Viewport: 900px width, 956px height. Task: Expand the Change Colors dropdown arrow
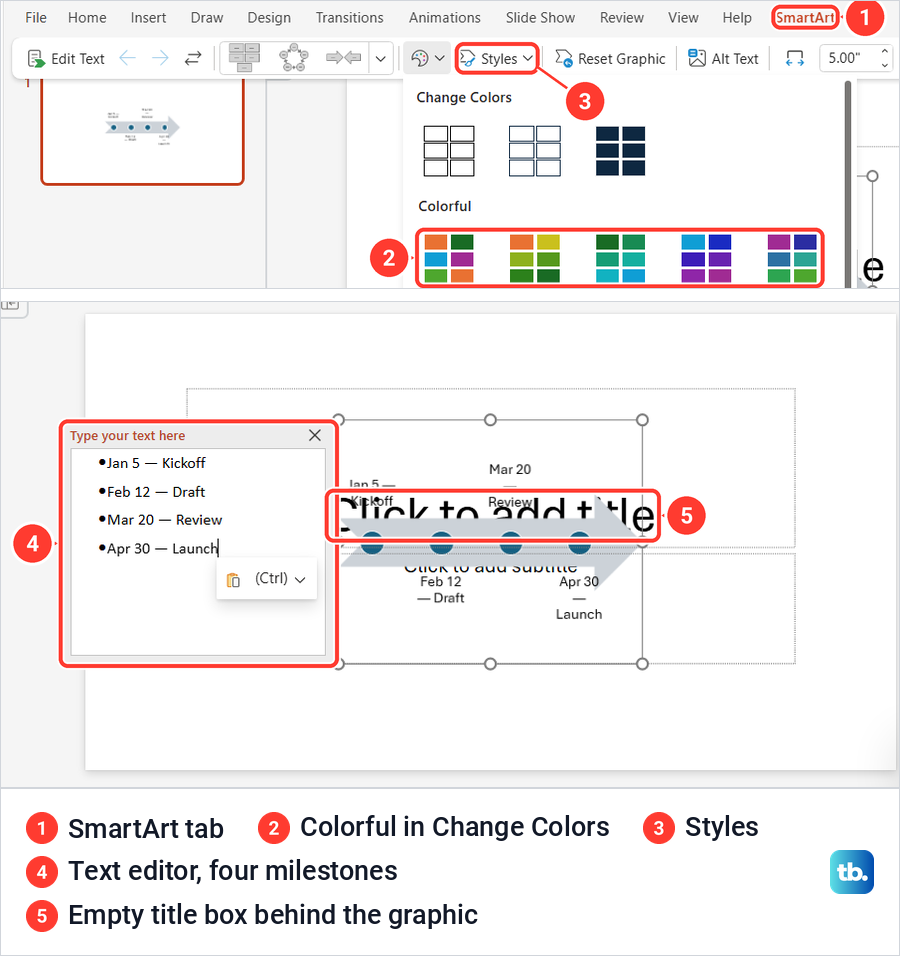coord(440,59)
